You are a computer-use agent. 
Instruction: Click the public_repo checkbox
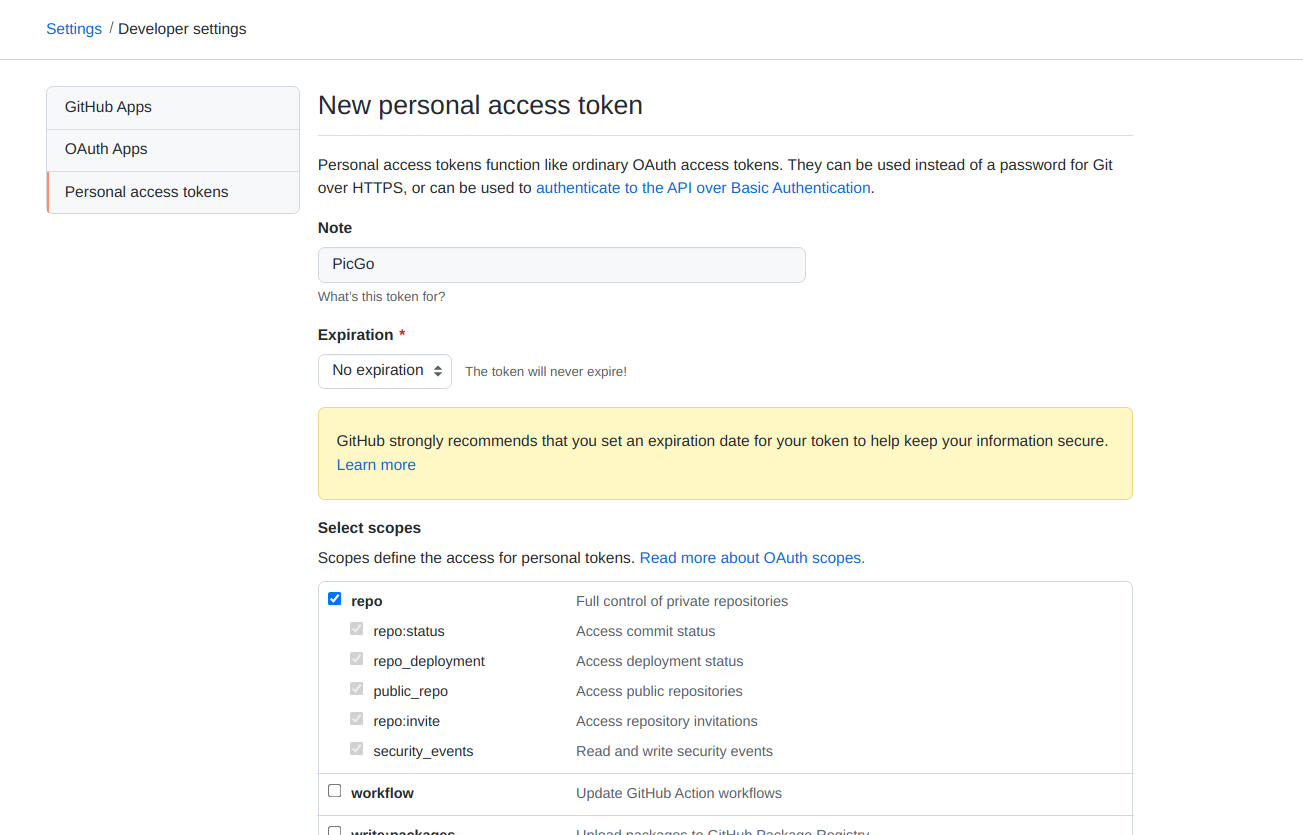[357, 689]
